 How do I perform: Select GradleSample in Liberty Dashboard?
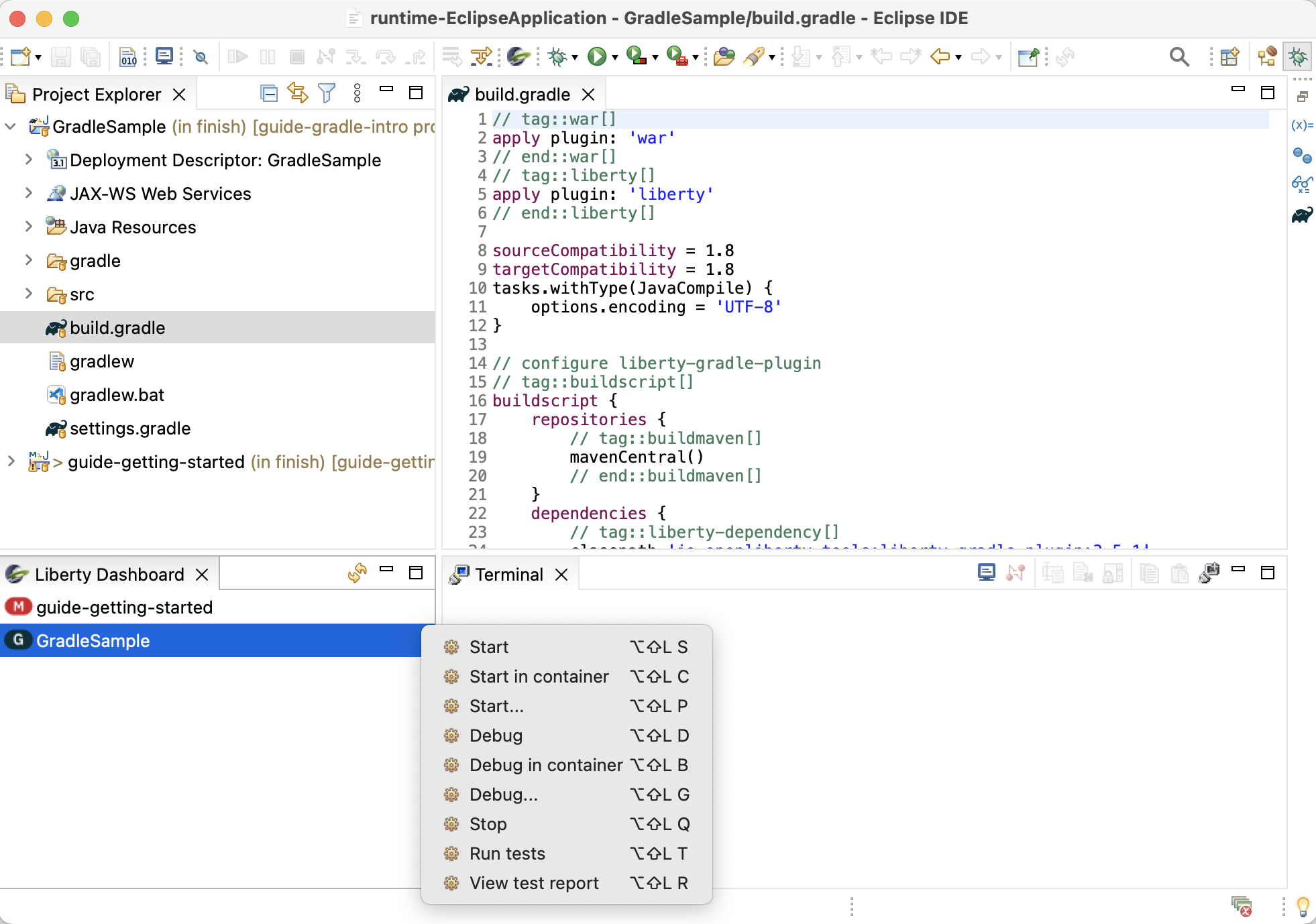(92, 641)
